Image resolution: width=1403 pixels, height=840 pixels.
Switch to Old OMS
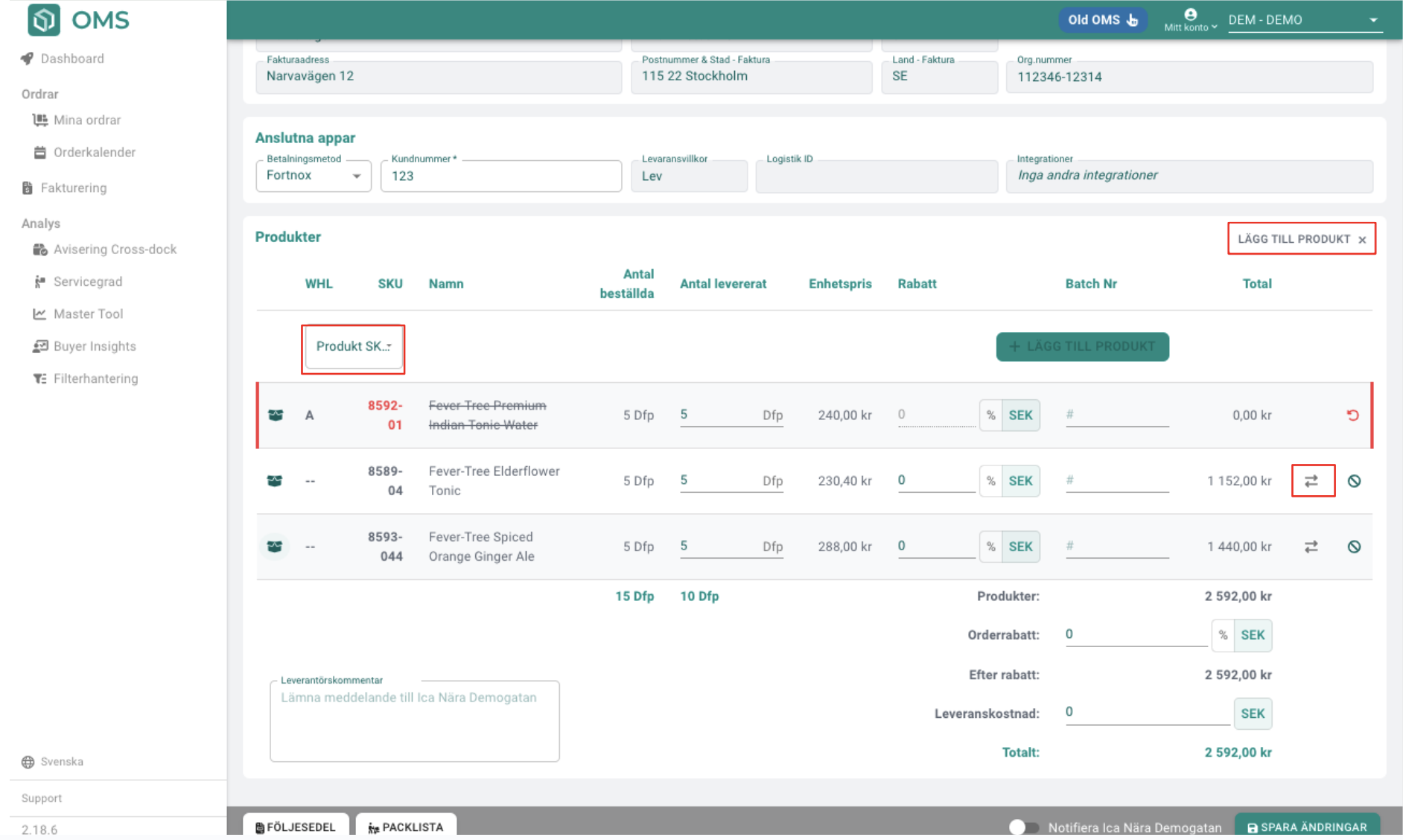point(1102,20)
